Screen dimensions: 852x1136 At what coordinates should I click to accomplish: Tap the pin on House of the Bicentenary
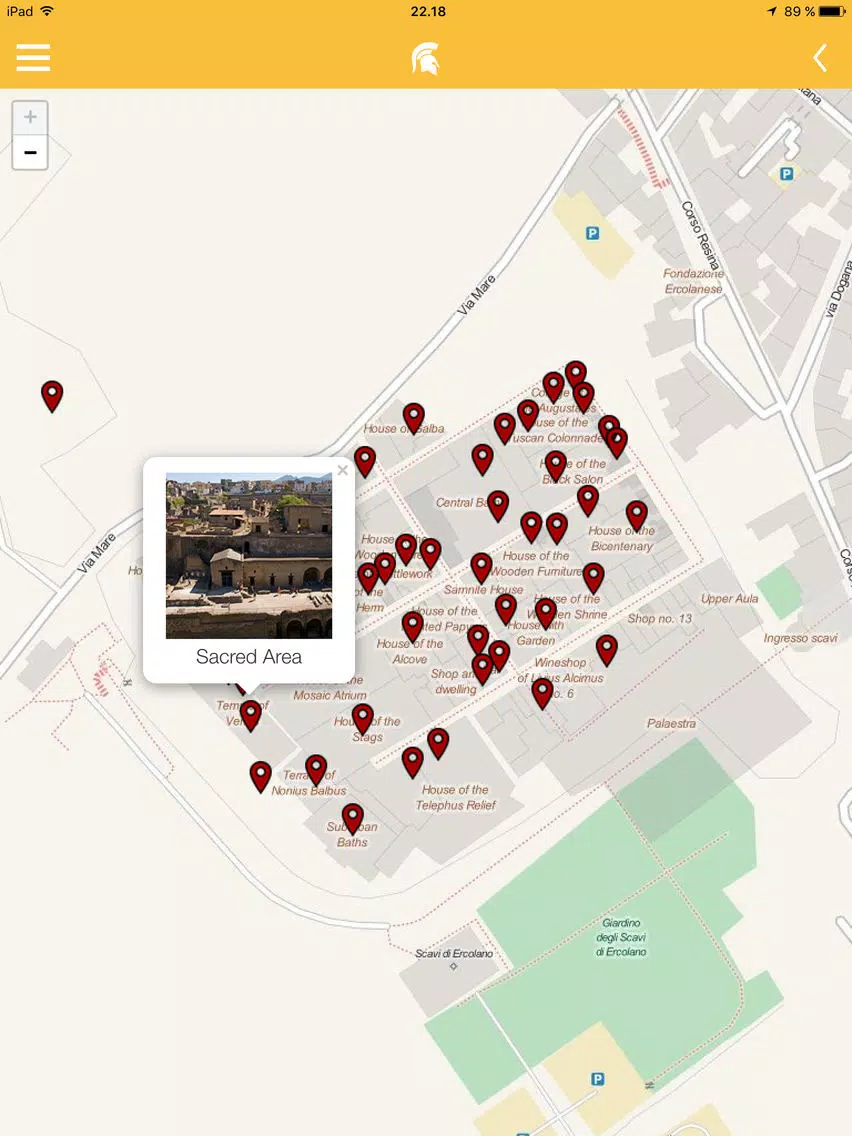(x=637, y=516)
